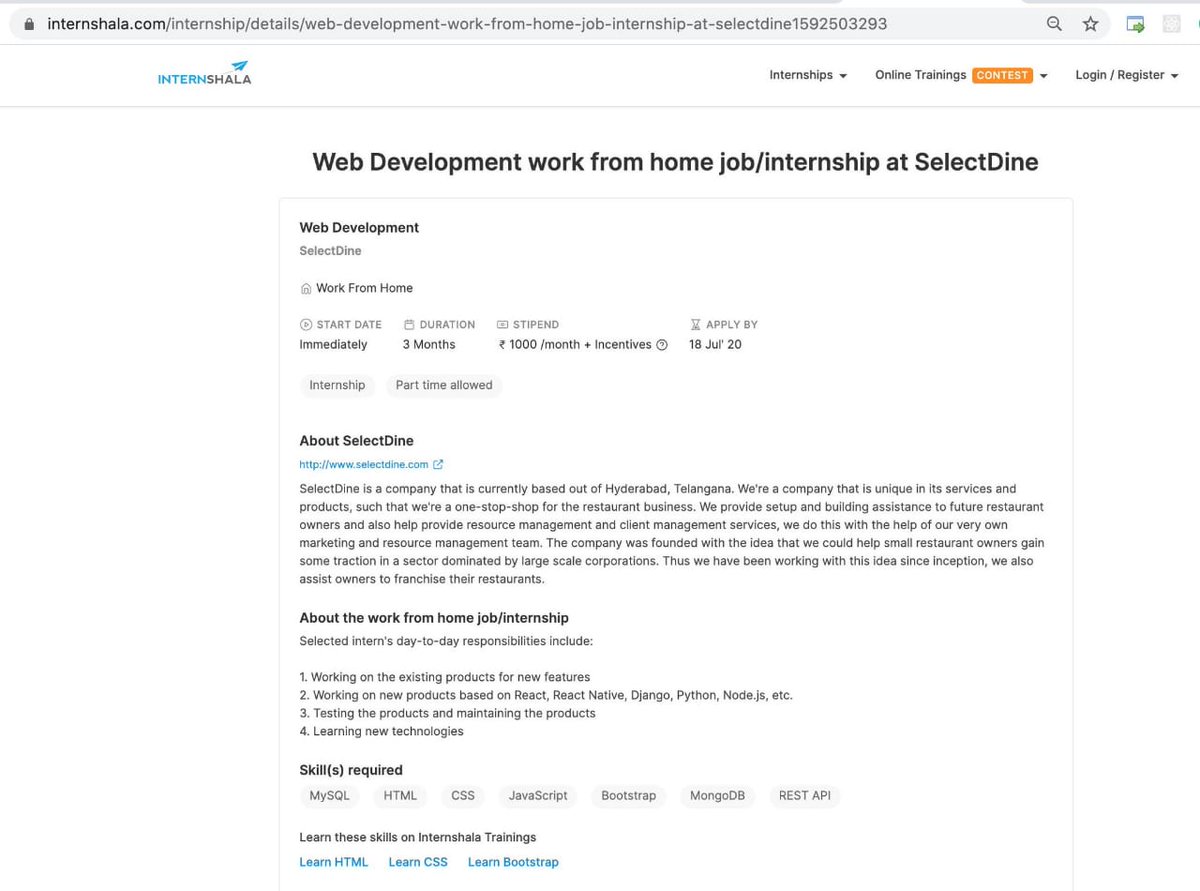Screen dimensions: 1200x891
Task: Click the zoom magnifier icon in address bar
Action: (1054, 24)
